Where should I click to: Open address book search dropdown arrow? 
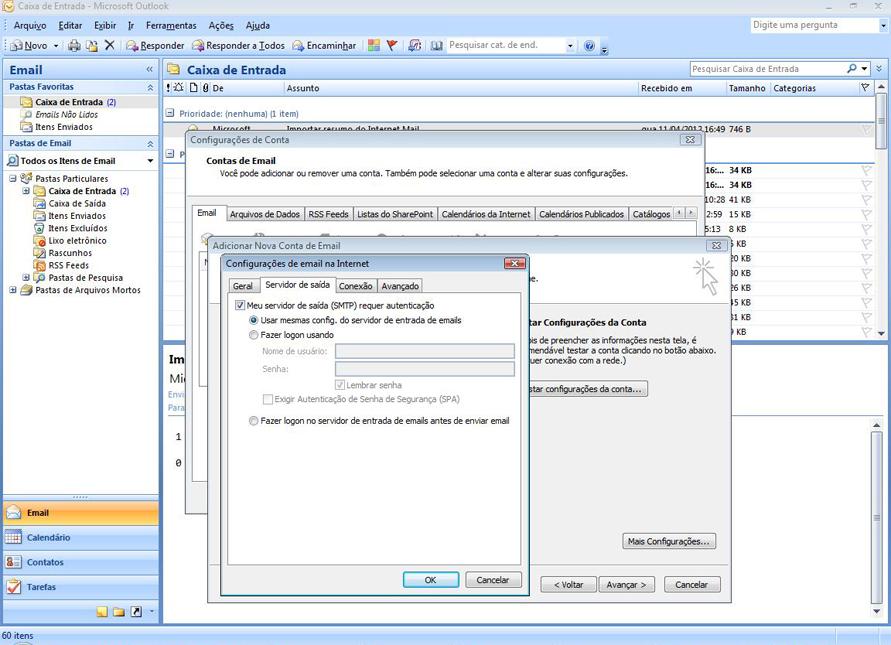click(570, 46)
